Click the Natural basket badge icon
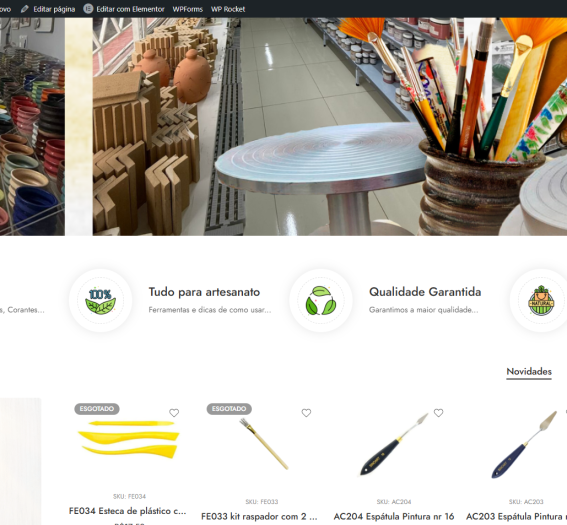 pos(541,300)
